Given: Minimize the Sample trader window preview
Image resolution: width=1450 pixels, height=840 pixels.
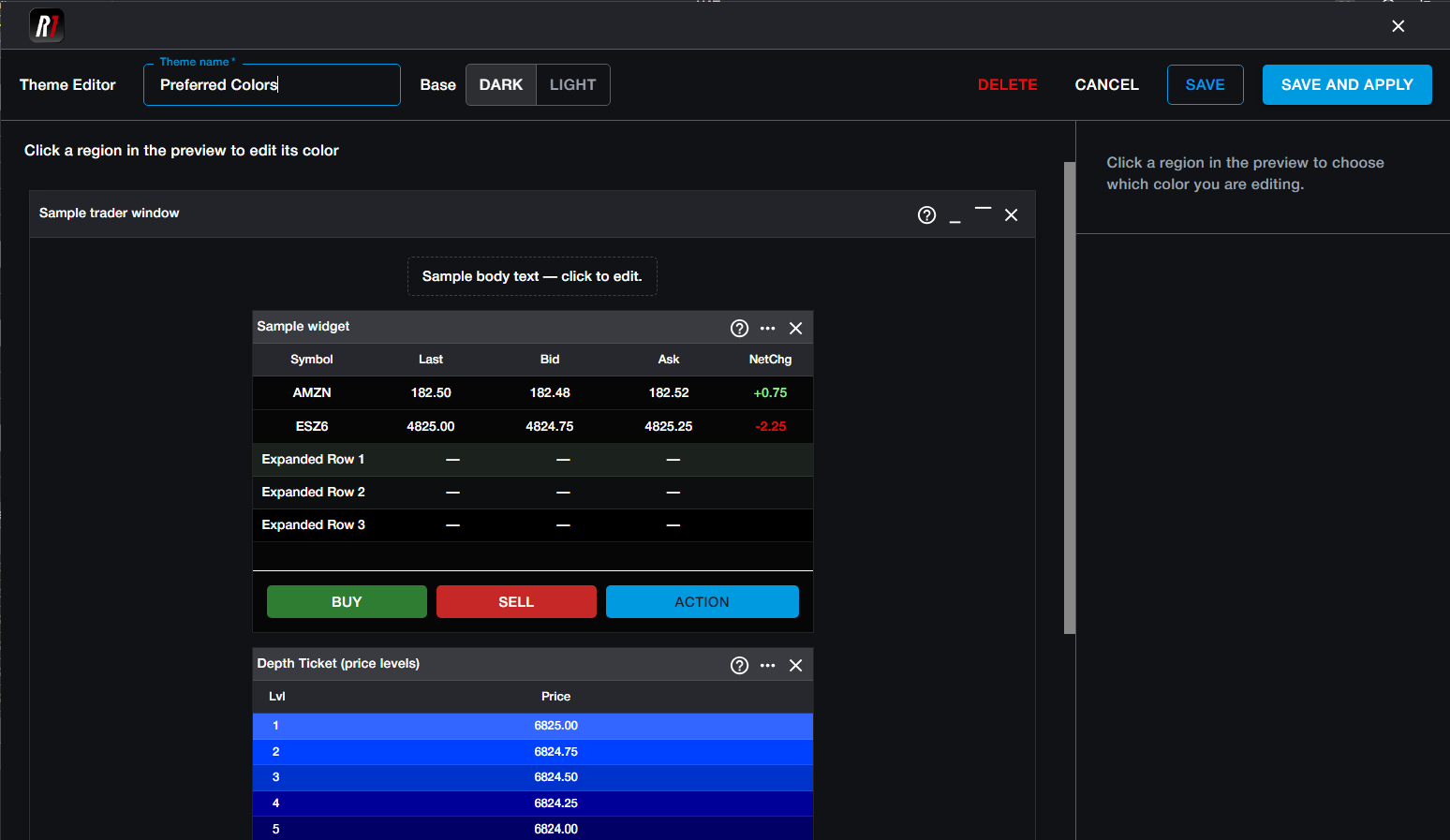Looking at the screenshot, I should pyautogui.click(x=955, y=221).
